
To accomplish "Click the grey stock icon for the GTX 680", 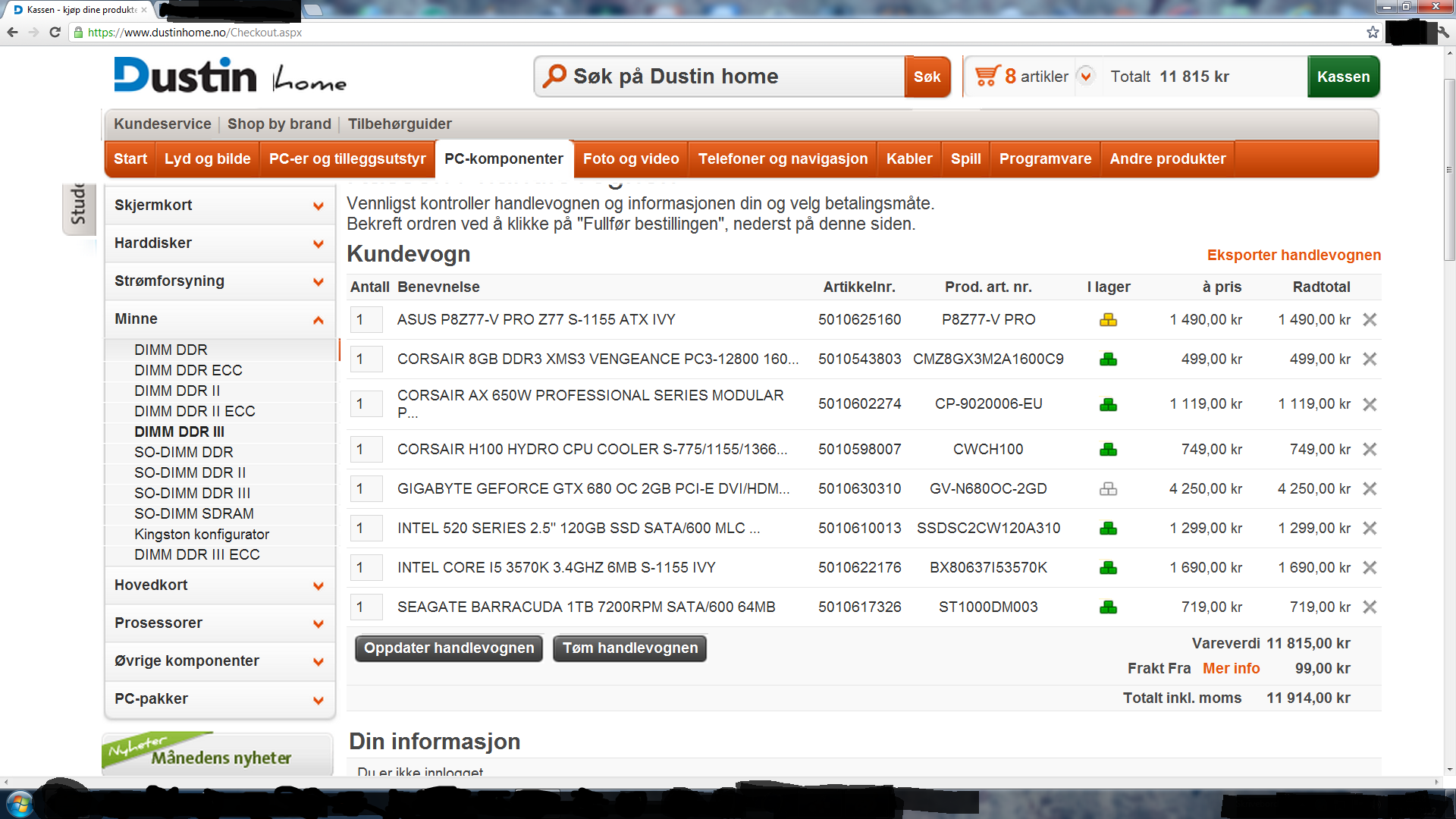I will (x=1108, y=489).
